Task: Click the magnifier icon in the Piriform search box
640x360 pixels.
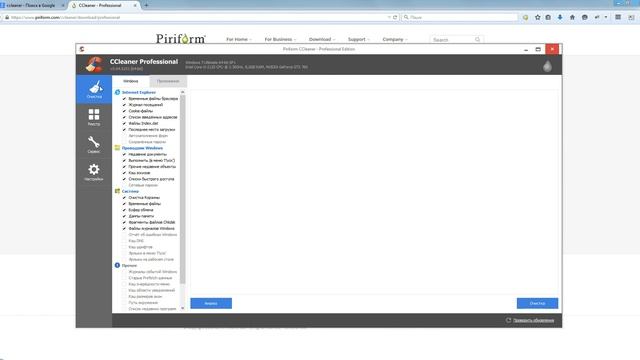Action: [x=478, y=40]
